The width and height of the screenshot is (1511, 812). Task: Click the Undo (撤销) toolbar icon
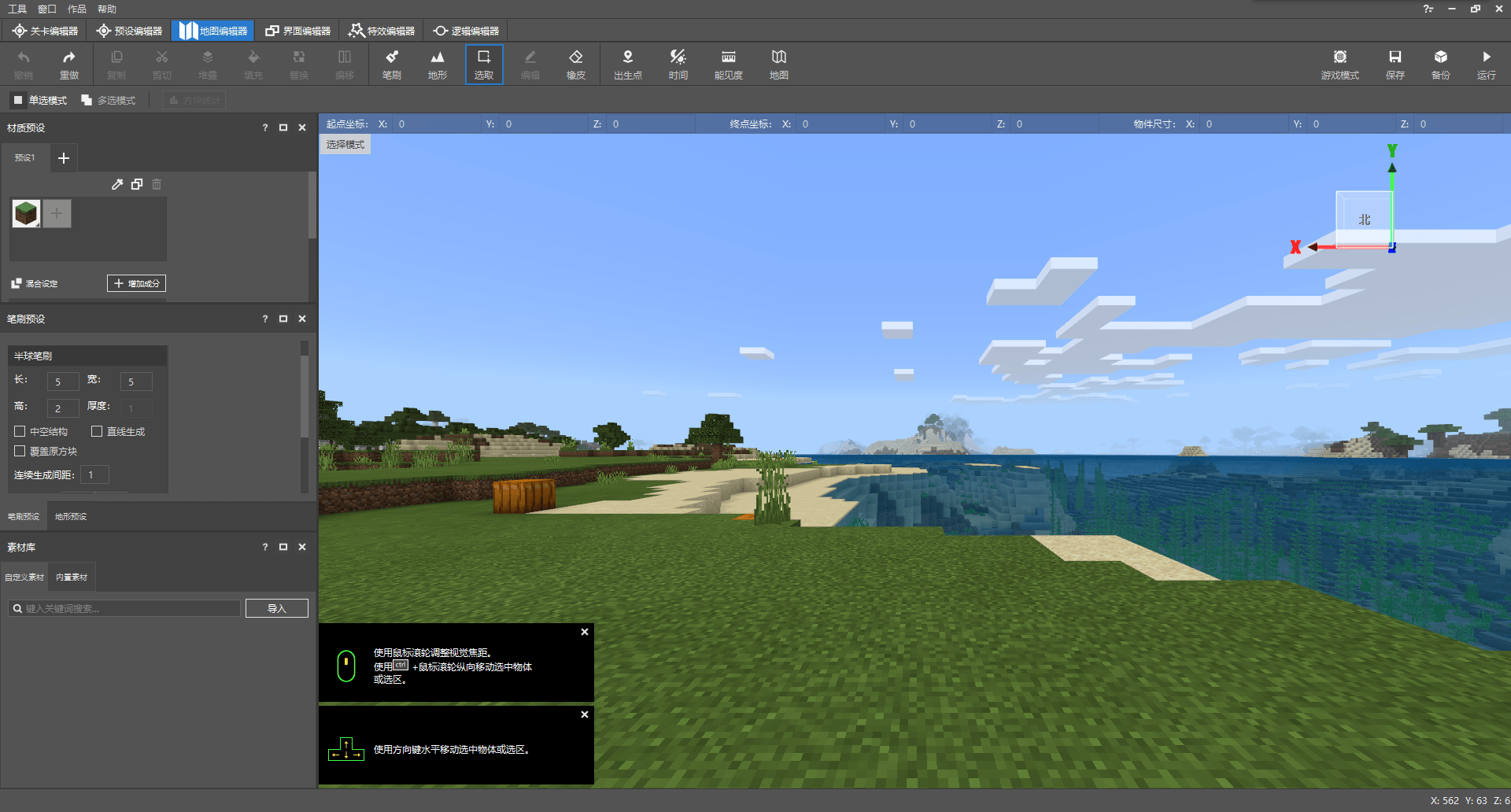pyautogui.click(x=24, y=64)
